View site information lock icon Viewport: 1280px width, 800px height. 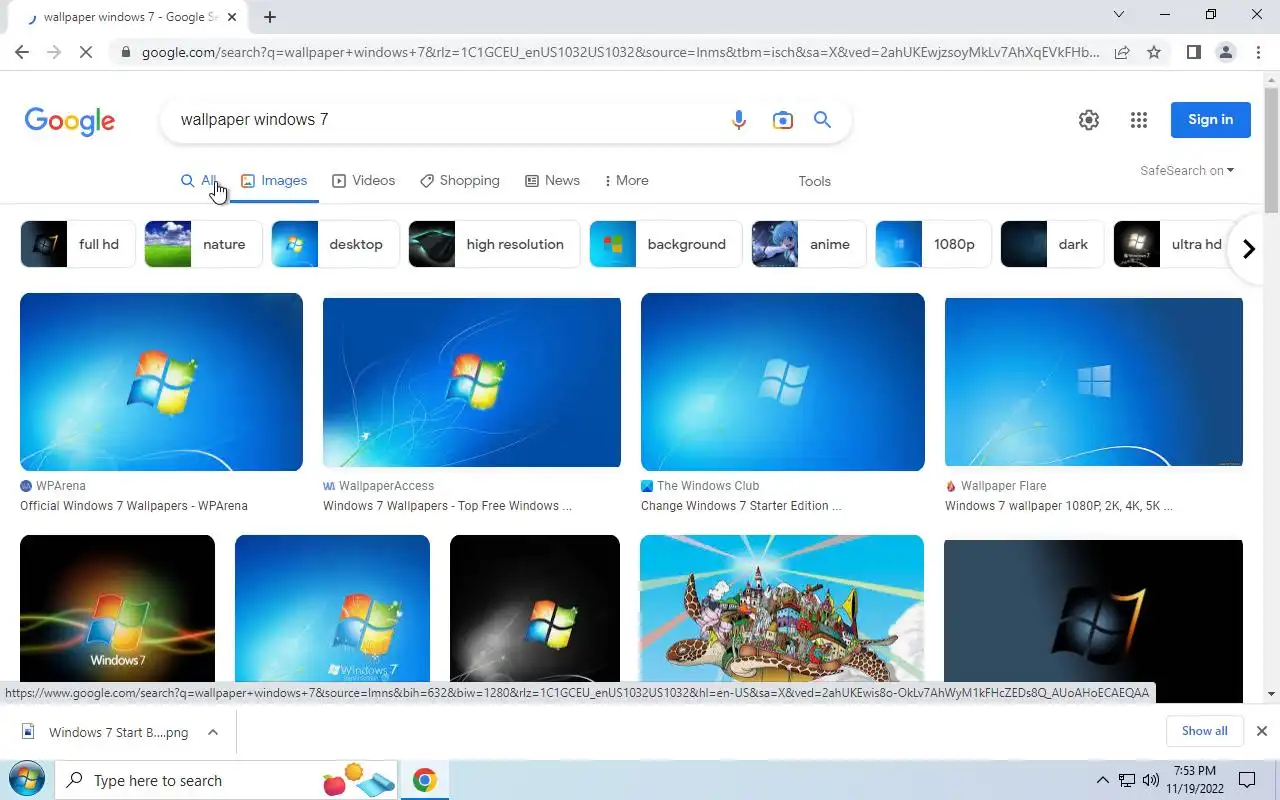[x=124, y=52]
